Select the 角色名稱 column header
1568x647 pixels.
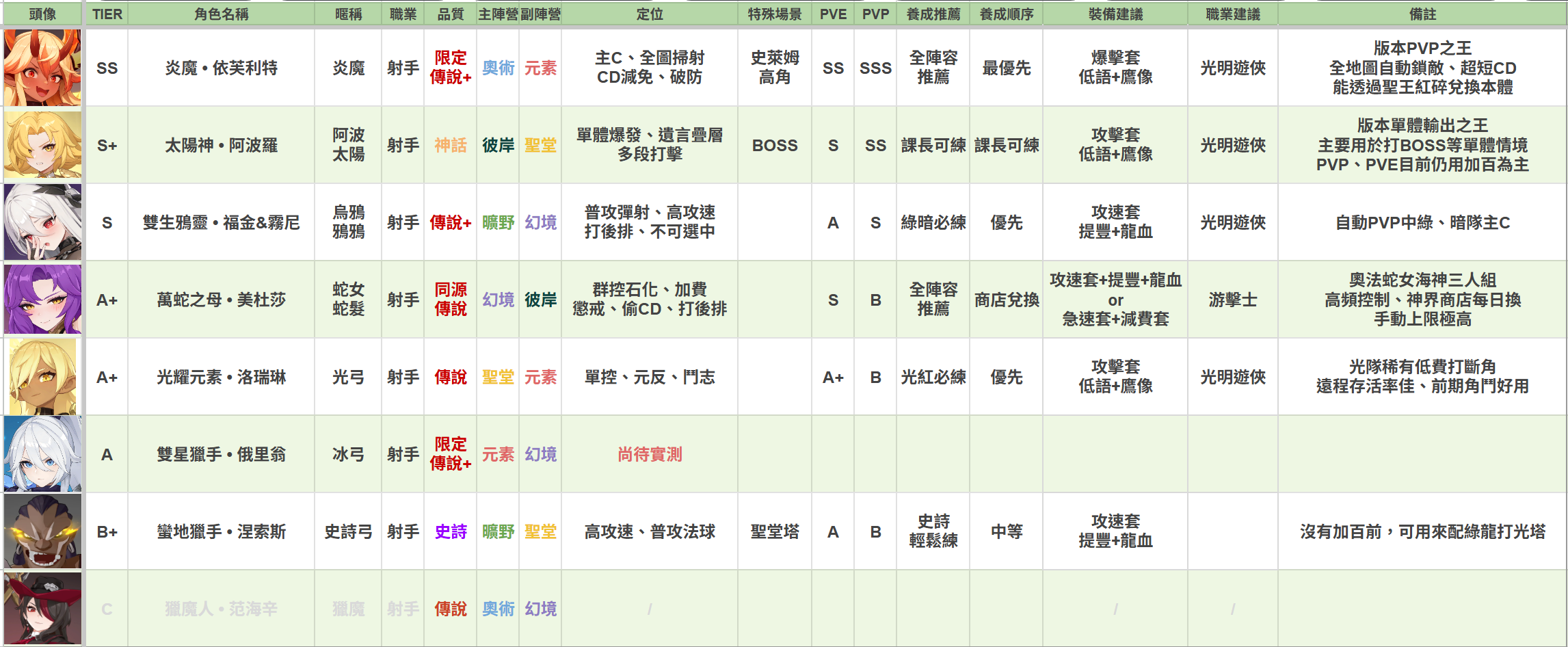coord(221,14)
